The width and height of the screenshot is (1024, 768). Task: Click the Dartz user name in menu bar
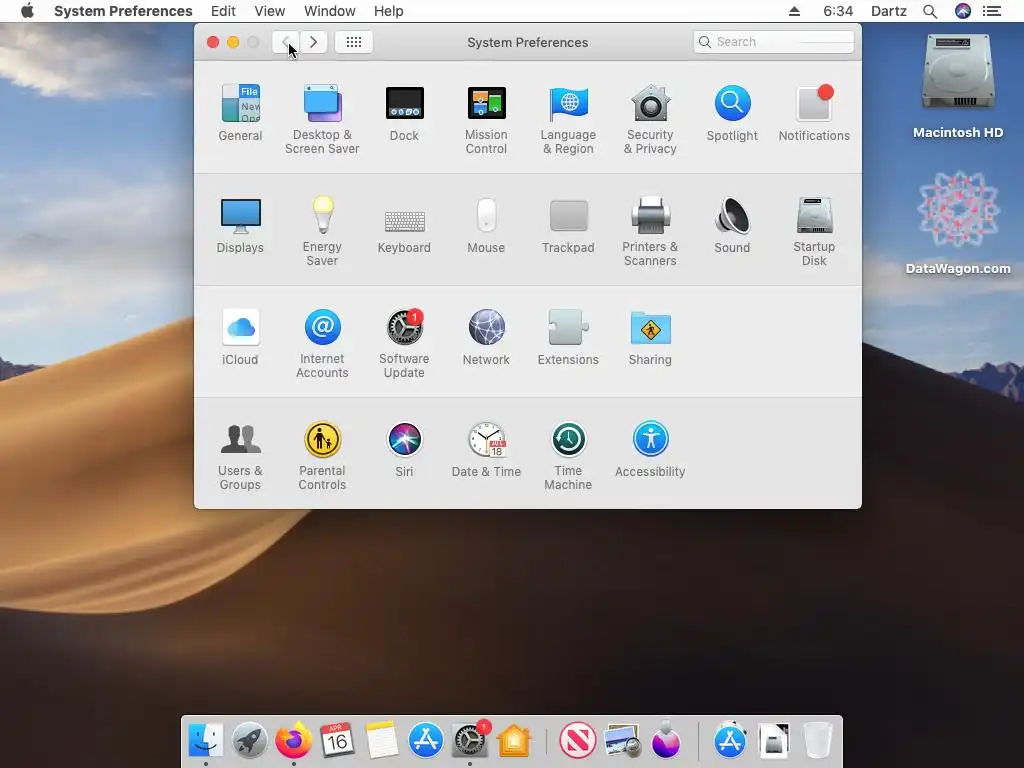pos(889,11)
